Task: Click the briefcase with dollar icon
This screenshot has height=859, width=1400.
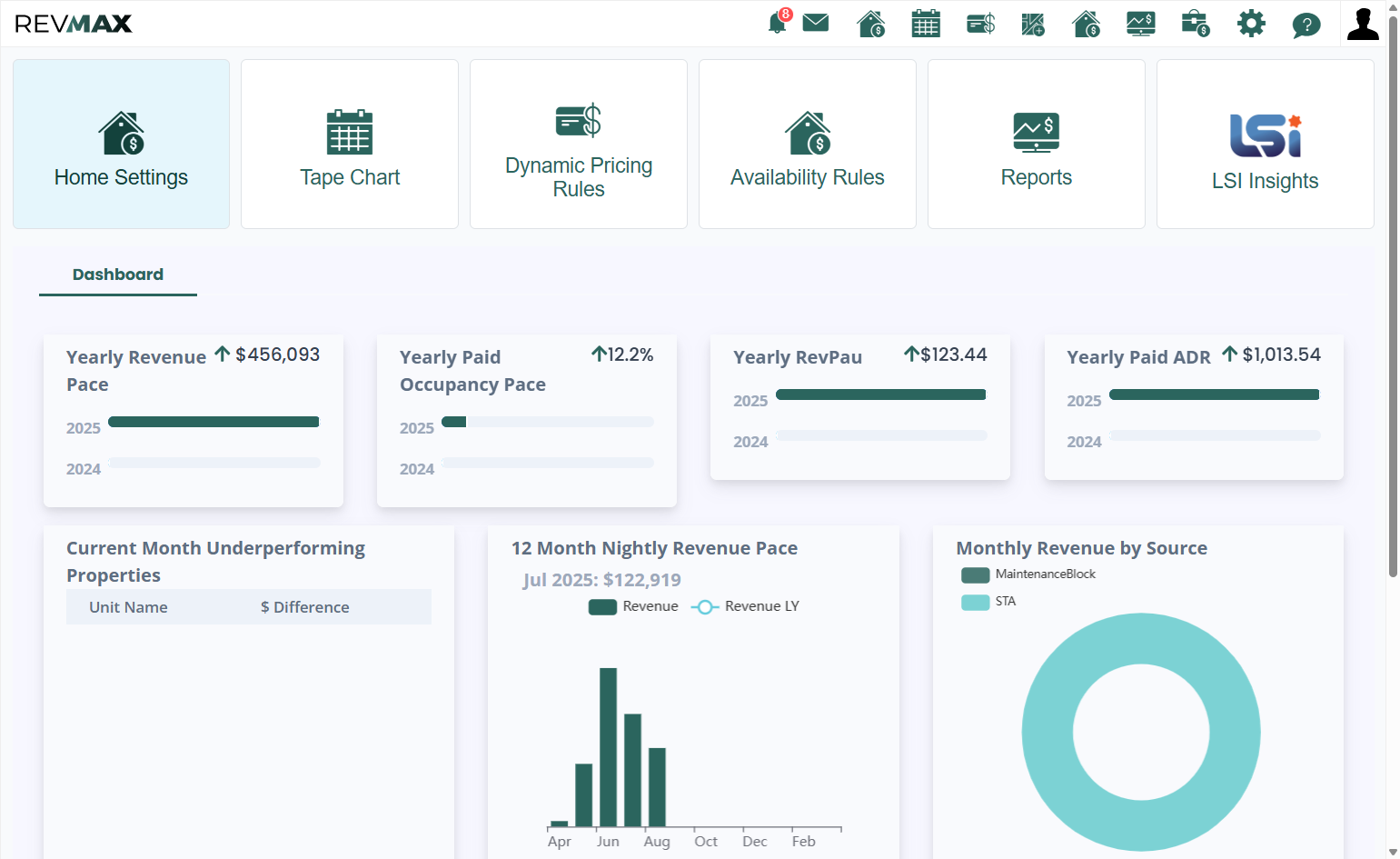Action: point(1196,24)
